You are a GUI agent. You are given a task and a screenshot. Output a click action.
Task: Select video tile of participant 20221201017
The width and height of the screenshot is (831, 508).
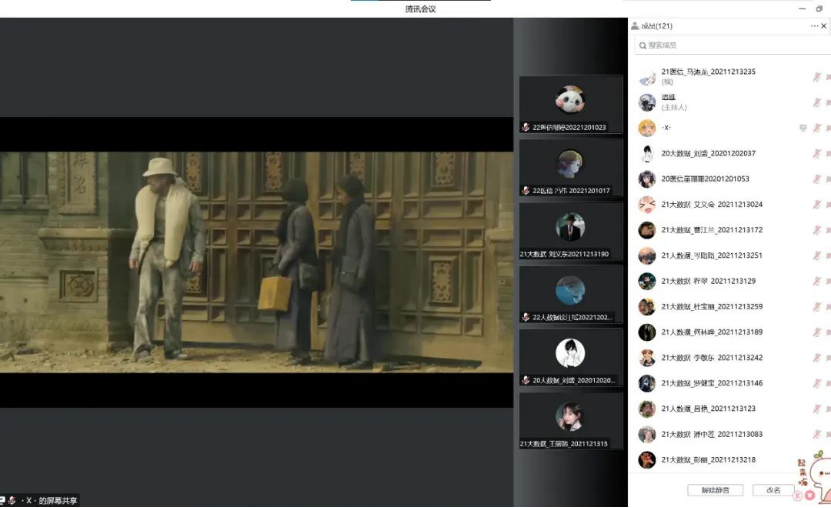point(571,167)
